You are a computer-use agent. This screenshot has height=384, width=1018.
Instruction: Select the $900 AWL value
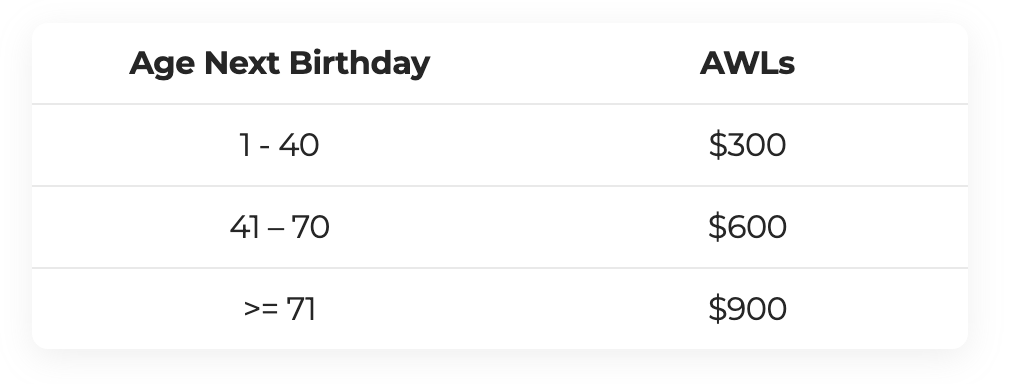click(x=747, y=309)
